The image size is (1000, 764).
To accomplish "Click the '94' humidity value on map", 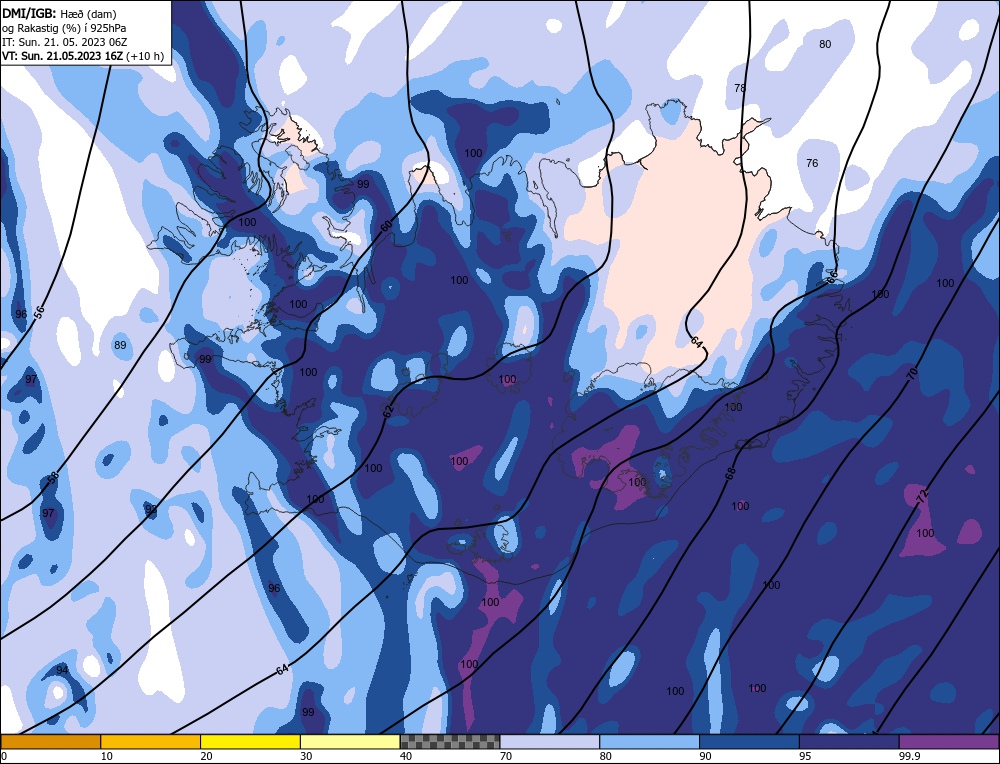I will coord(62,670).
